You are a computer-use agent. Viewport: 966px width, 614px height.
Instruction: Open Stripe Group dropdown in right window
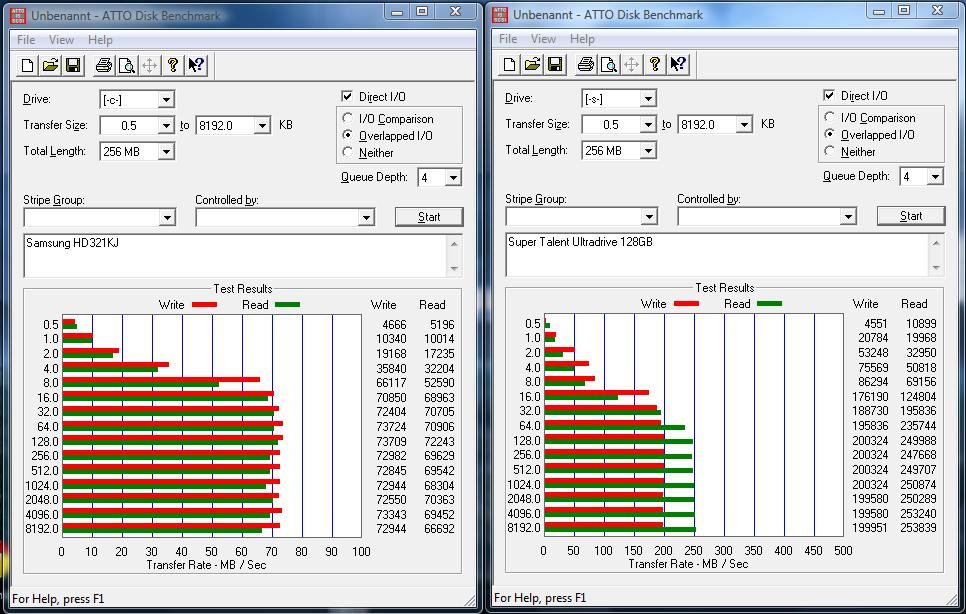click(x=648, y=216)
